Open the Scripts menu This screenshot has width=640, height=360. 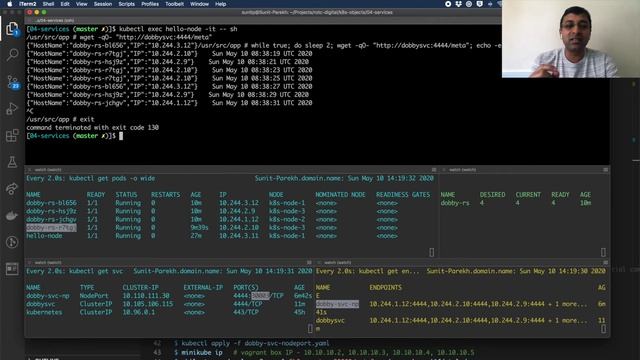coord(127,4)
